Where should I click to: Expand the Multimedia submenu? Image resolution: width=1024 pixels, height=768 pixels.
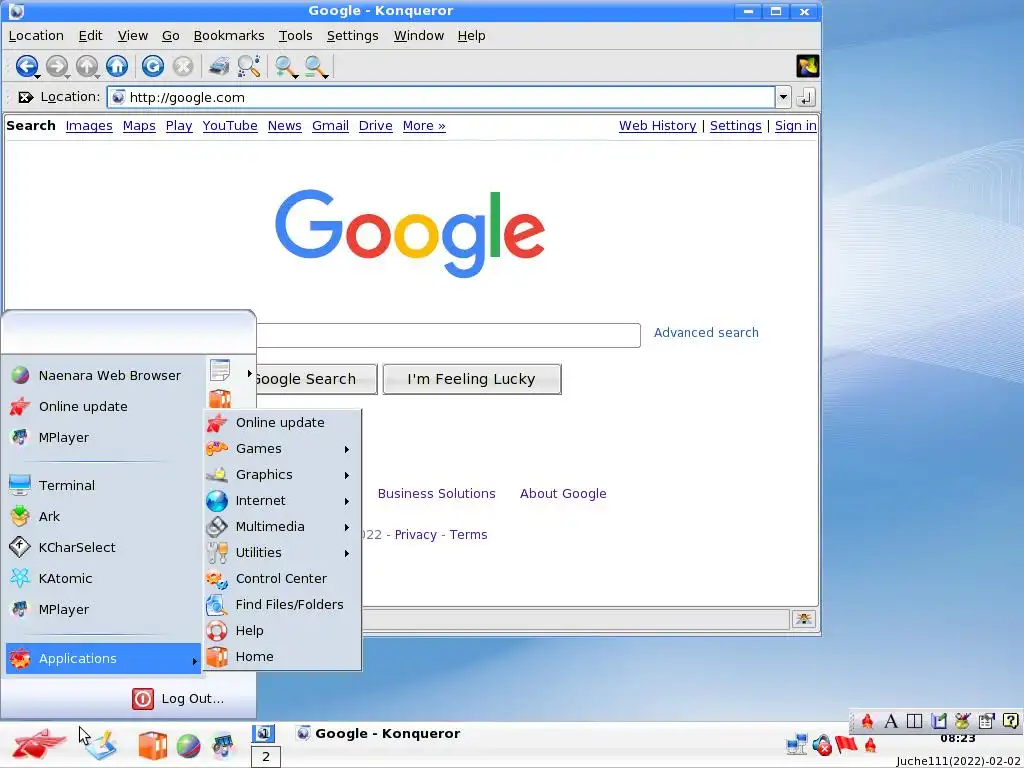[282, 526]
